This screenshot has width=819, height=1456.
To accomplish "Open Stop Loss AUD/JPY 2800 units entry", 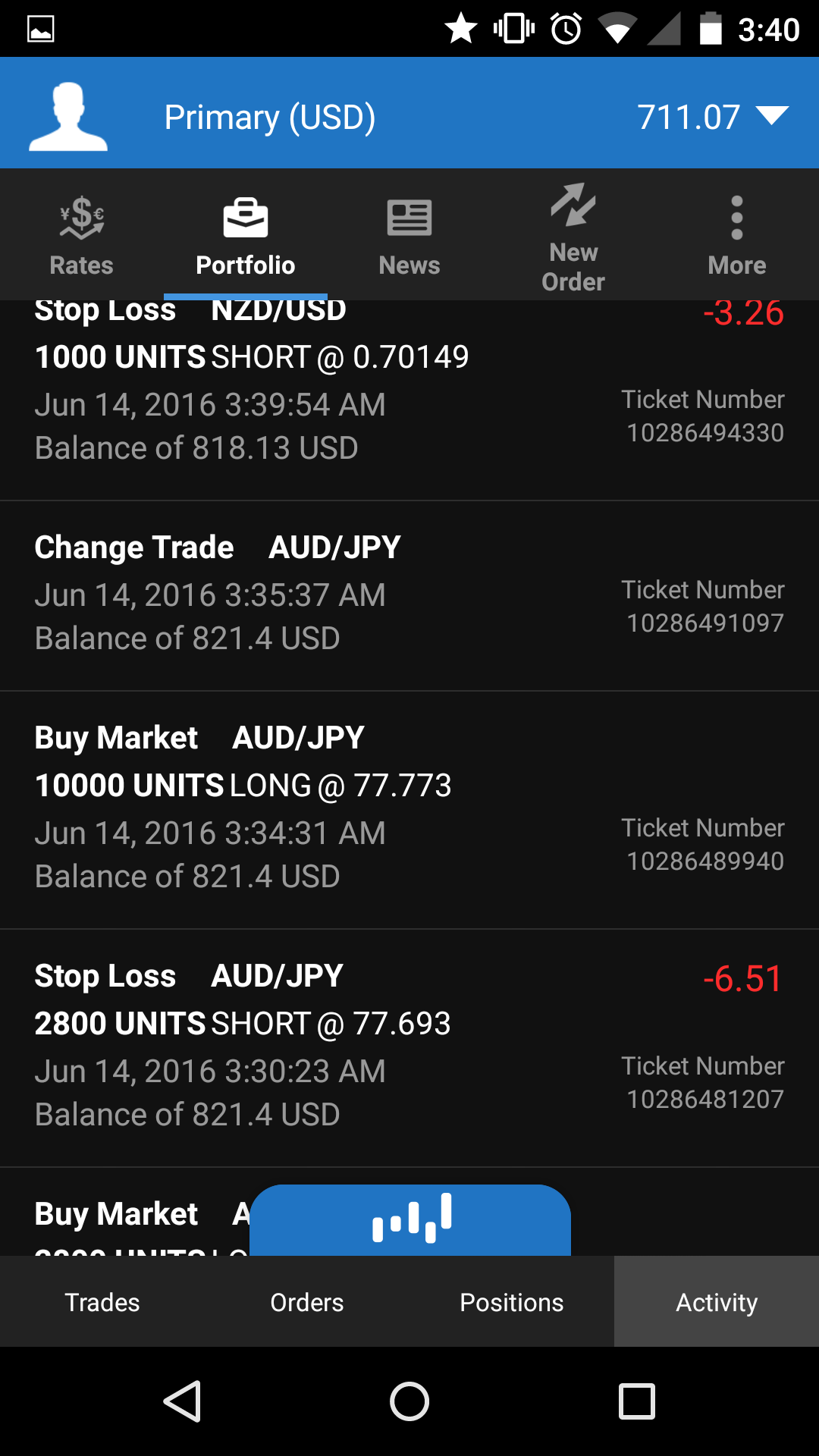I will [x=409, y=1047].
